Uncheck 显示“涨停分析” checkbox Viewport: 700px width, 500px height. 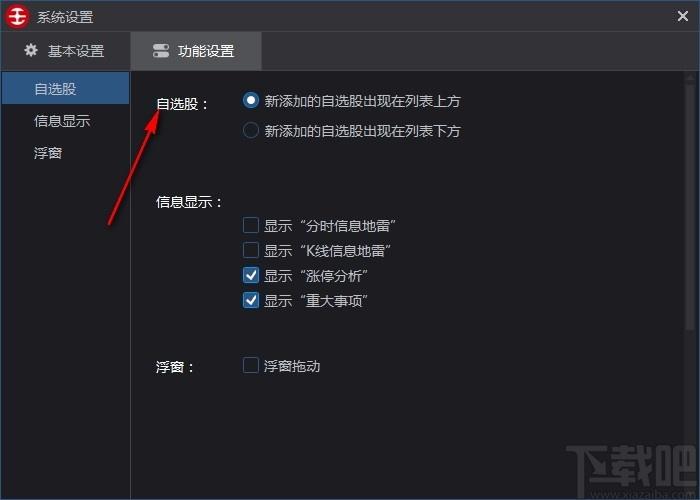click(x=250, y=275)
